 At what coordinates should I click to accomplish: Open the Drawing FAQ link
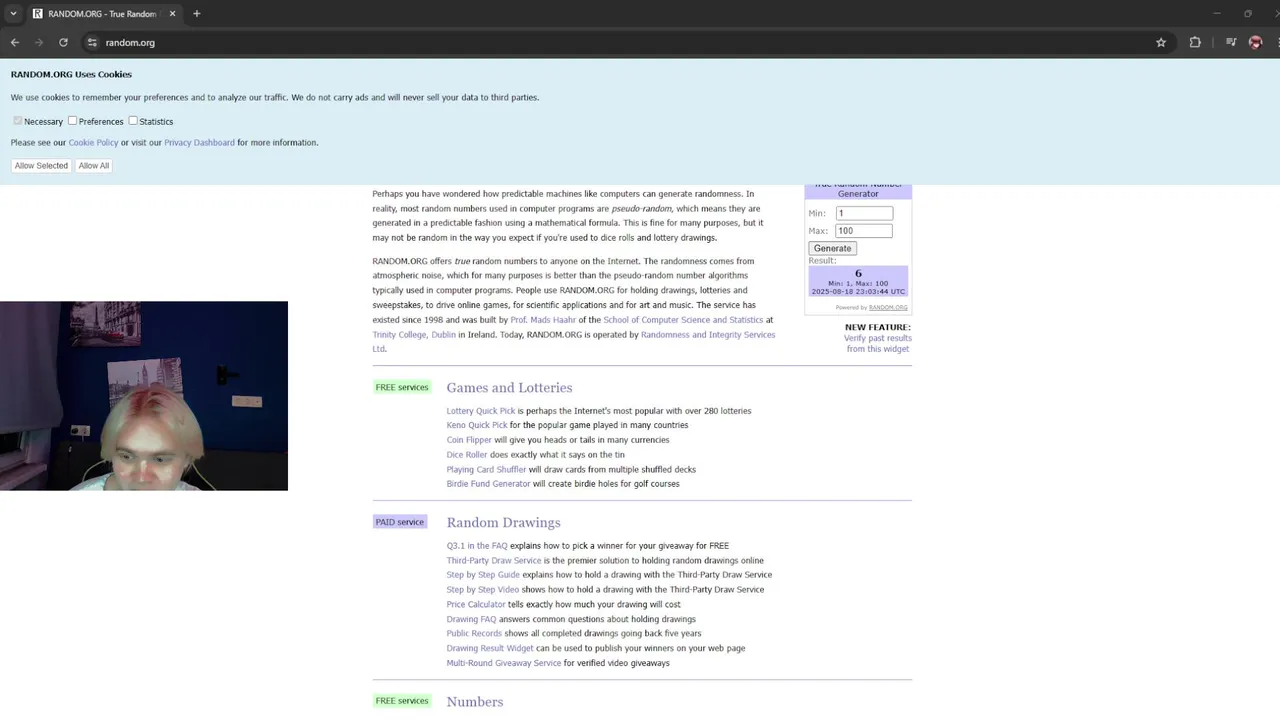coord(471,619)
